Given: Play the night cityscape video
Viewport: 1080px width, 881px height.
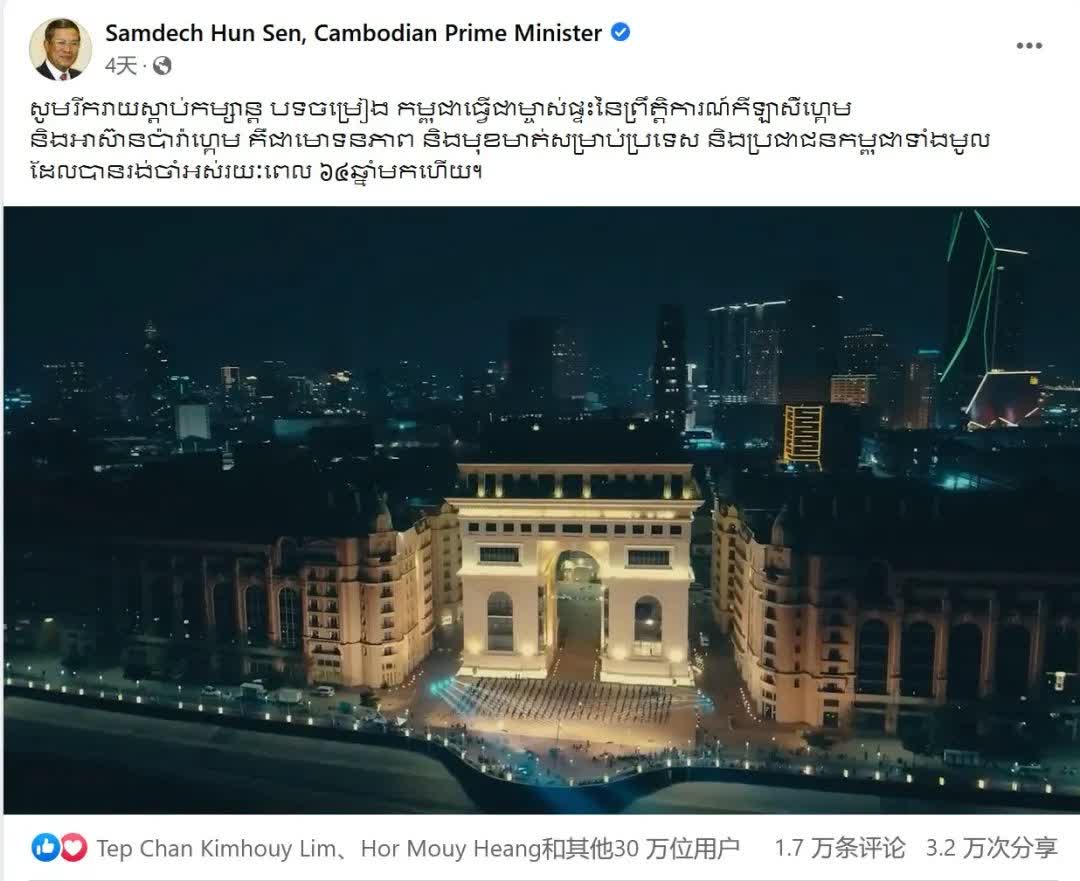Looking at the screenshot, I should tap(541, 510).
